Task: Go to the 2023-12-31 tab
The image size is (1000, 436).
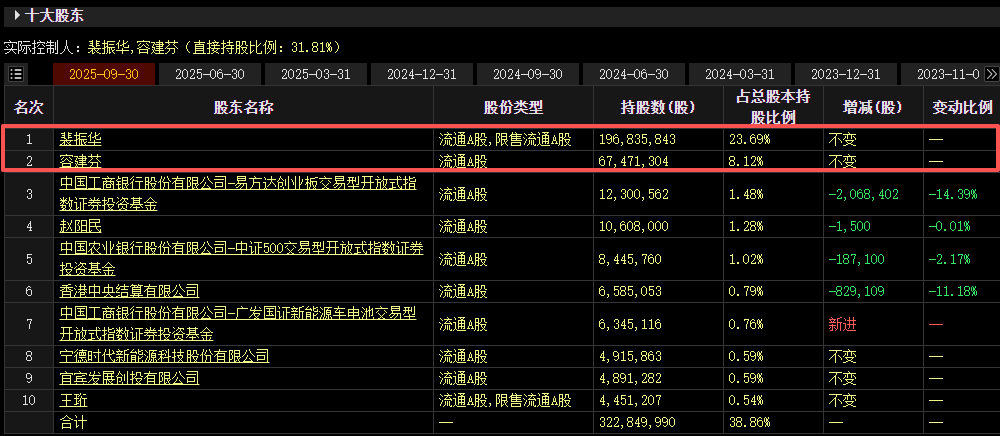Action: point(845,74)
